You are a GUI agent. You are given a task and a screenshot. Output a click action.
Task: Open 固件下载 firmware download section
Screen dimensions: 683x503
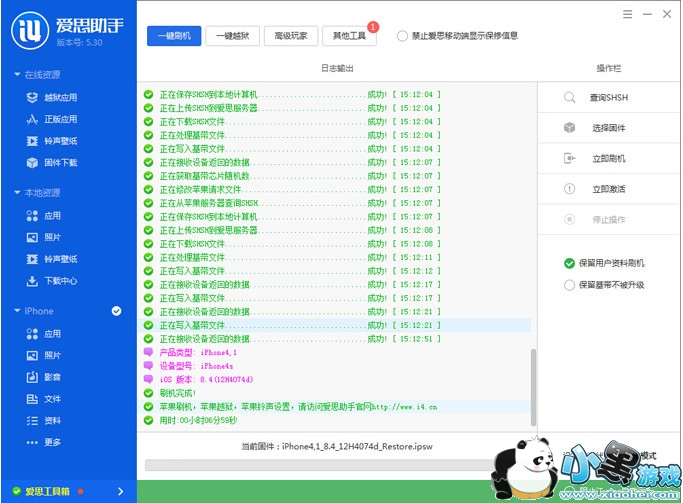(60, 162)
